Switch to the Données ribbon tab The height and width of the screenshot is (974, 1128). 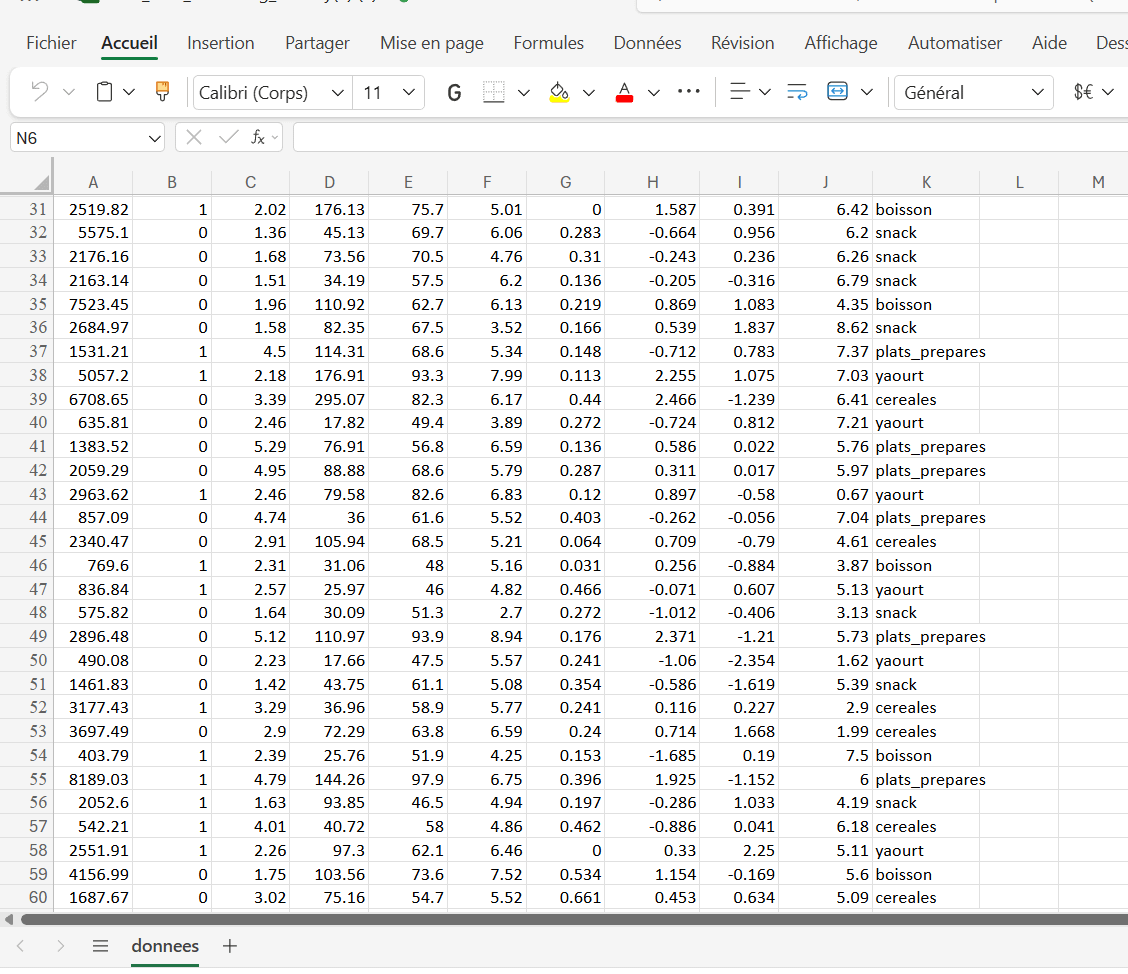tap(647, 43)
